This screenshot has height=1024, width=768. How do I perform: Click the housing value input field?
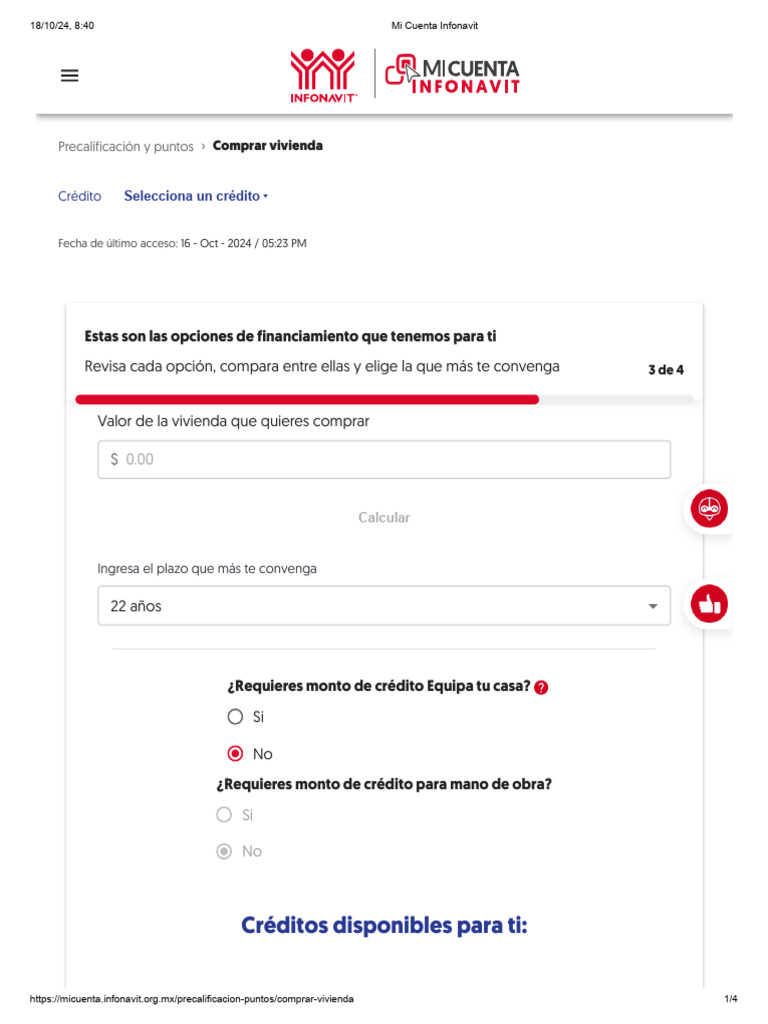pos(384,460)
